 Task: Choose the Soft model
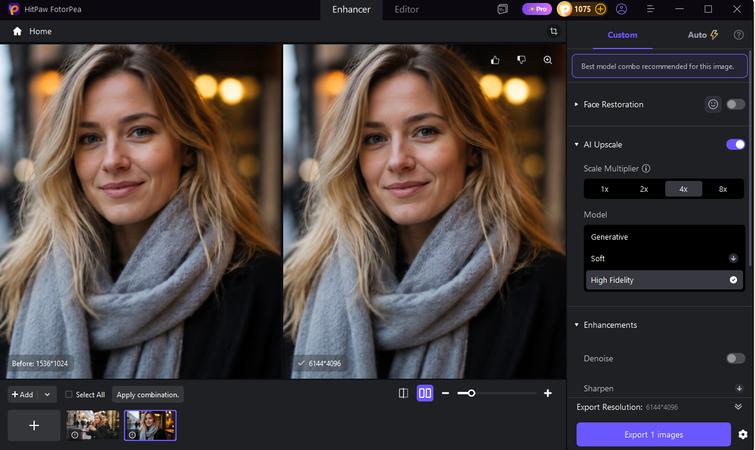pos(664,258)
